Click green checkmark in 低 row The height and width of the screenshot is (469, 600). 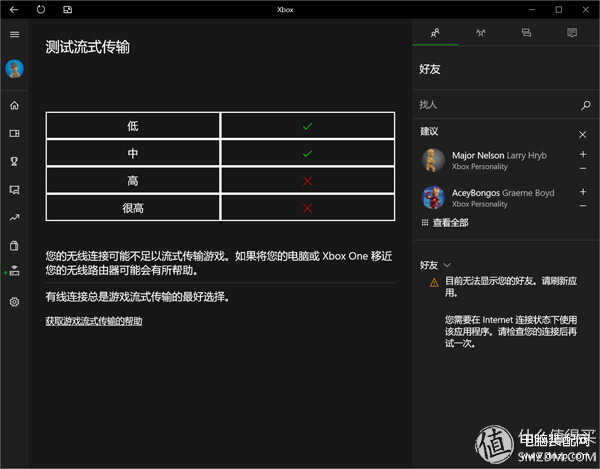(x=307, y=126)
